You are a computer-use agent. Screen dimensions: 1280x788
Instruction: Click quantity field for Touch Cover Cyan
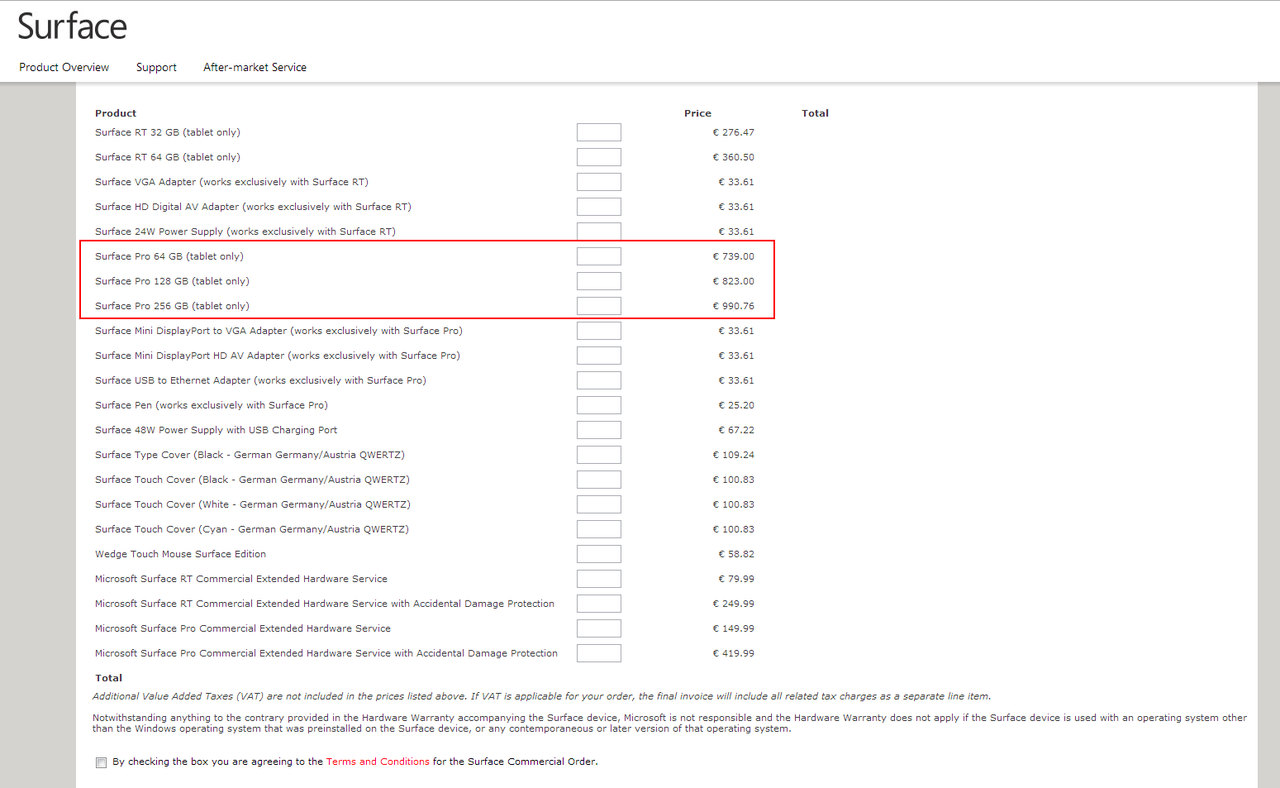(x=599, y=529)
